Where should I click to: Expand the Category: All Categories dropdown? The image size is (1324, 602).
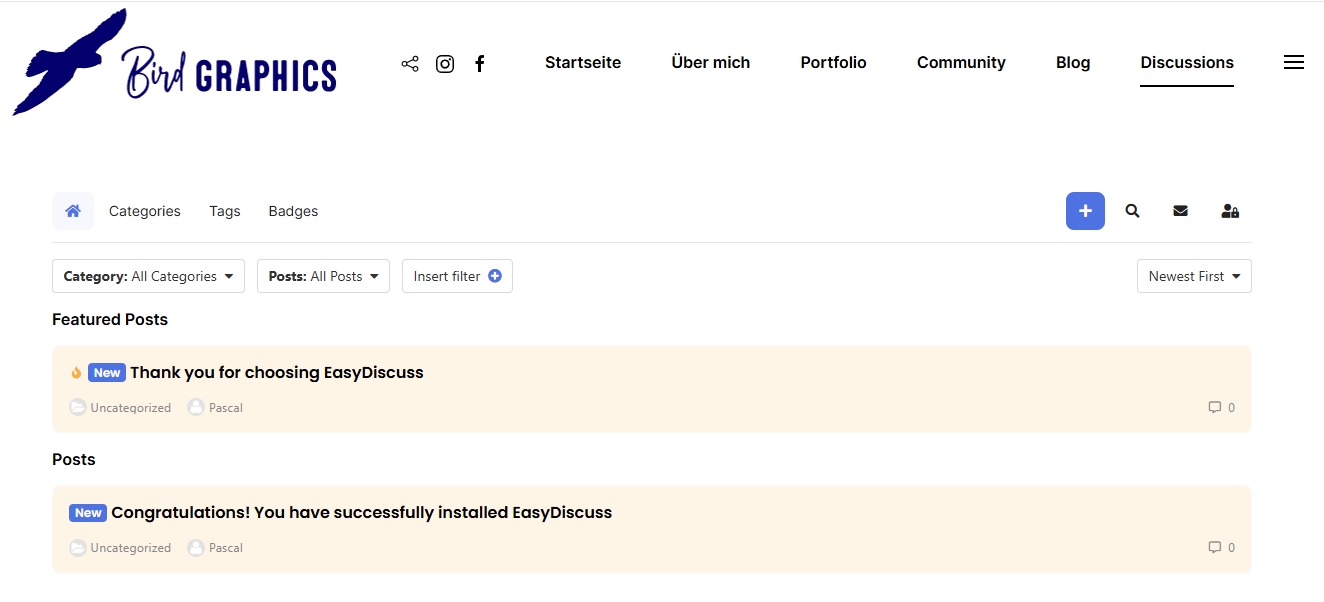tap(148, 276)
